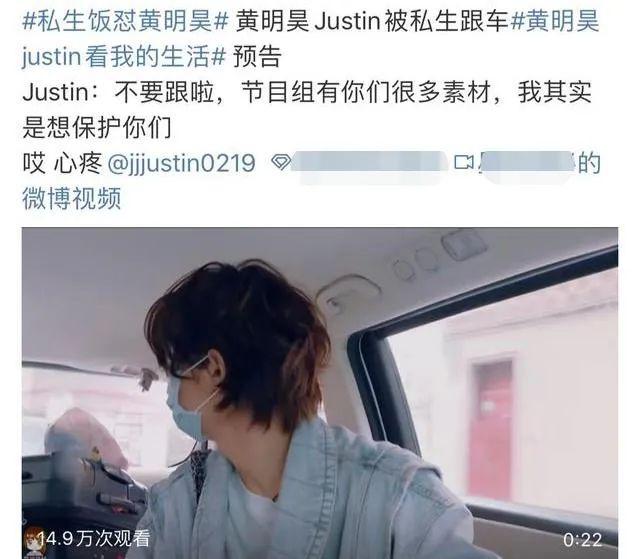The width and height of the screenshot is (640, 559).
Task: Click the 黄明昊 Justin被私生跟车 text
Action: [371, 21]
